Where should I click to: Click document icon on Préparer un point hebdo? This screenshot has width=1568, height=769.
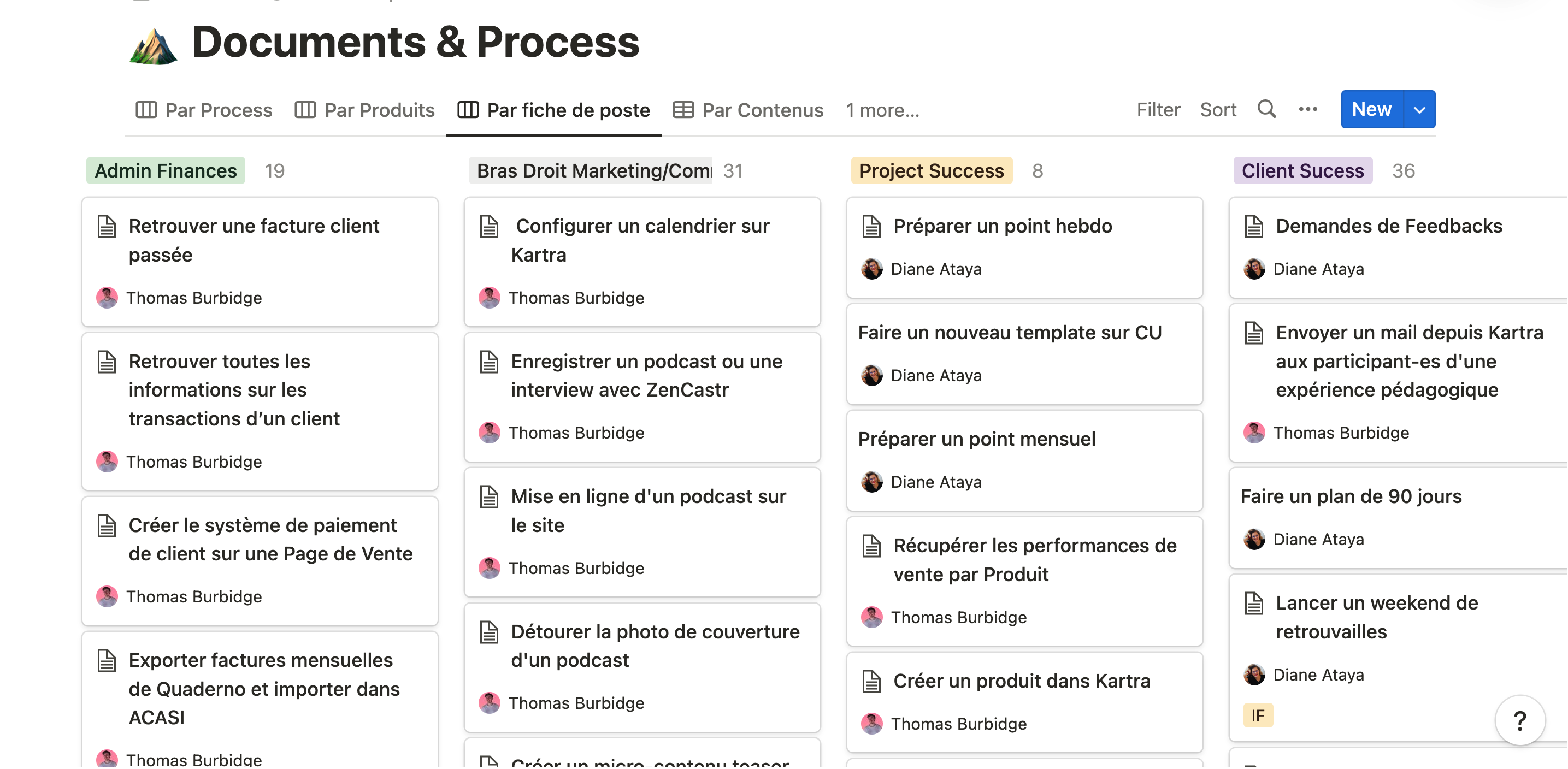871,226
